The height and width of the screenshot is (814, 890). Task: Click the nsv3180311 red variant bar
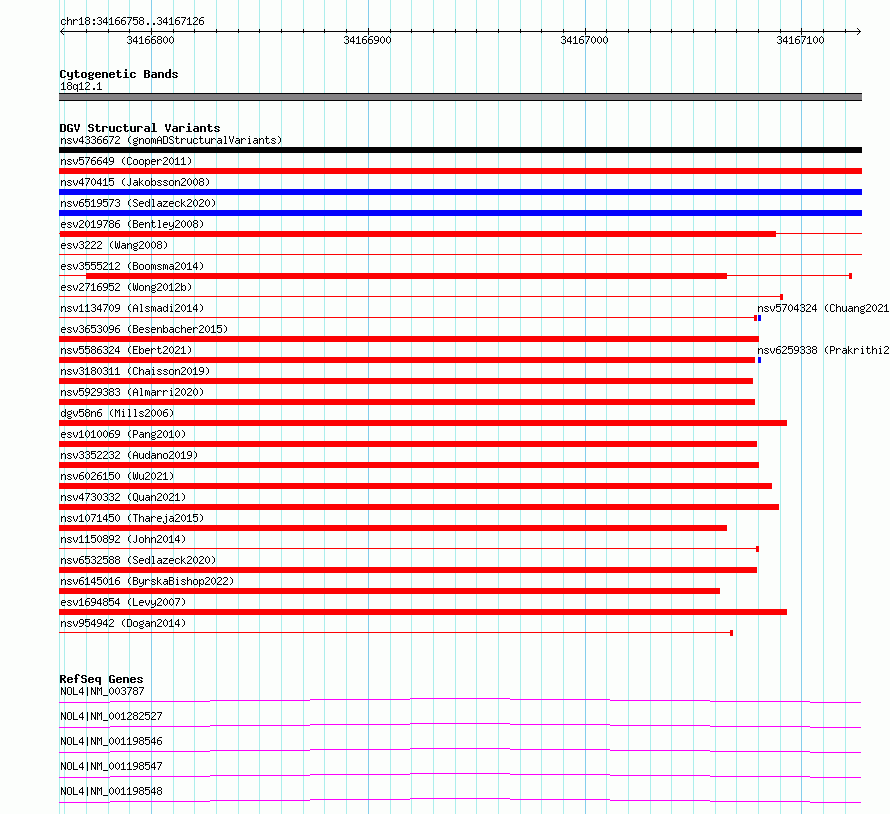click(406, 381)
